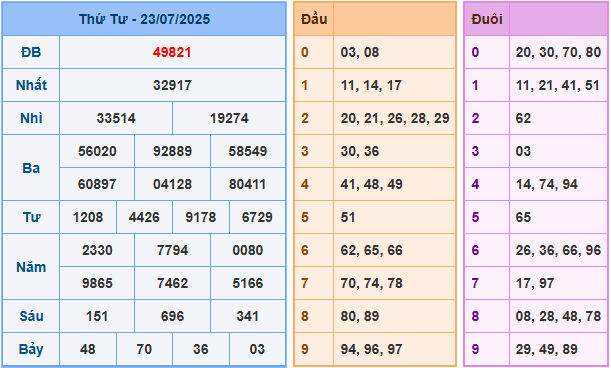Click fifth prize number 7794
Image resolution: width=611 pixels, height=368 pixels.
(x=172, y=250)
